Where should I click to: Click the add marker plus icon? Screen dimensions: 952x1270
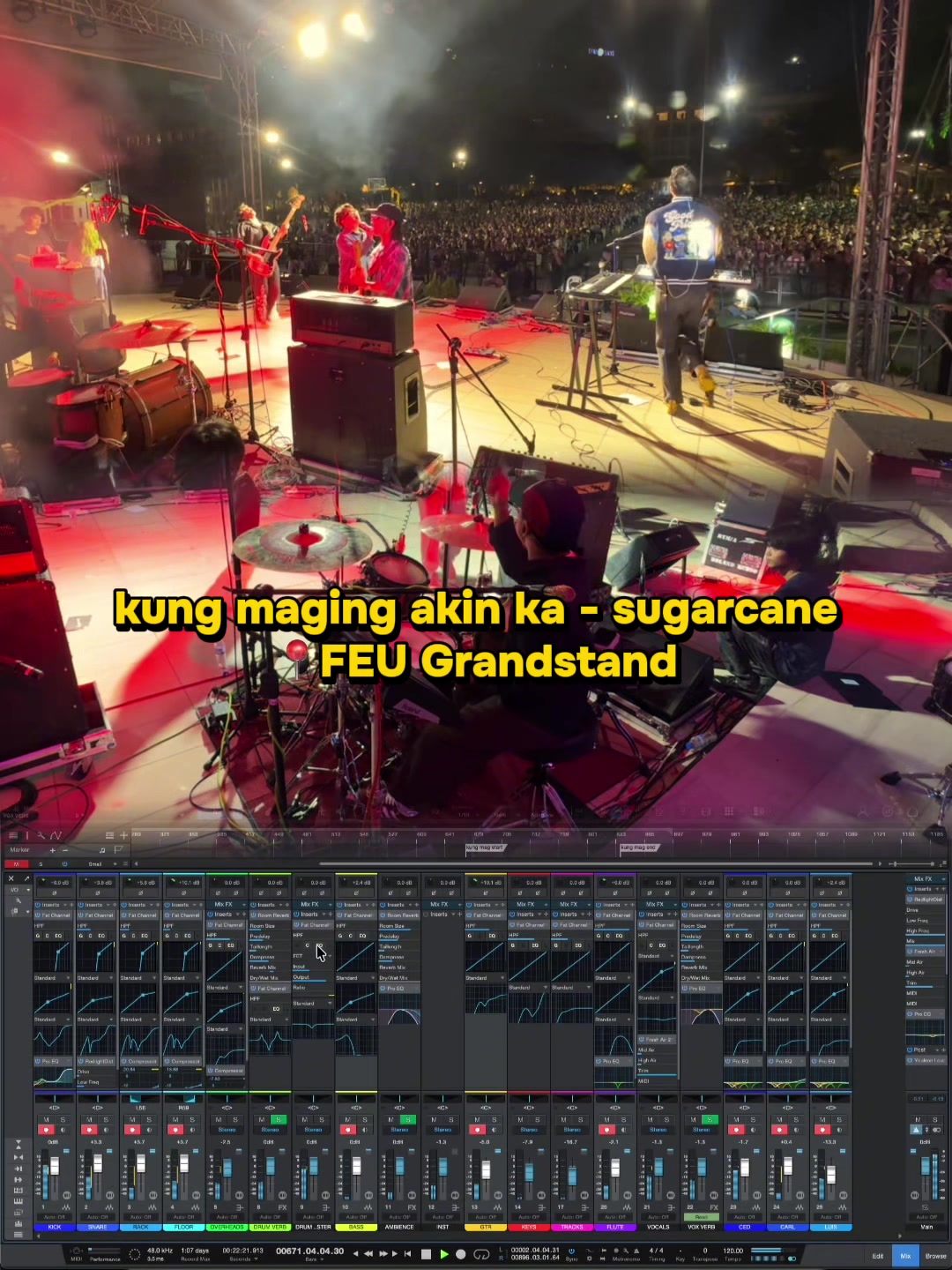pos(52,850)
